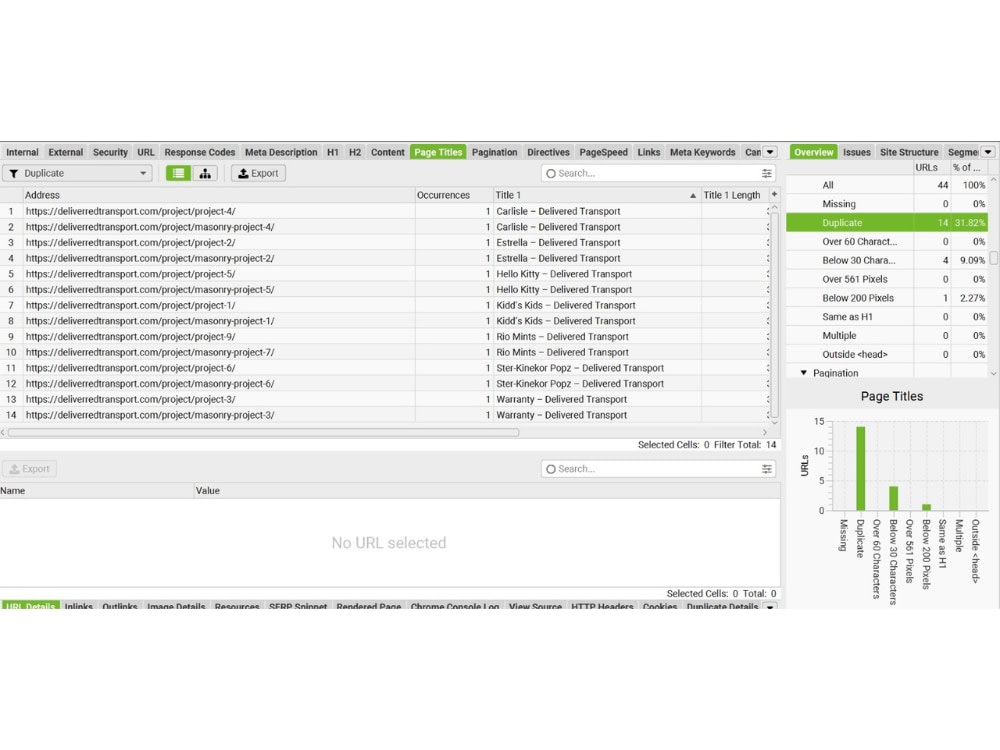Select the Warranty title in row 14

click(x=561, y=415)
